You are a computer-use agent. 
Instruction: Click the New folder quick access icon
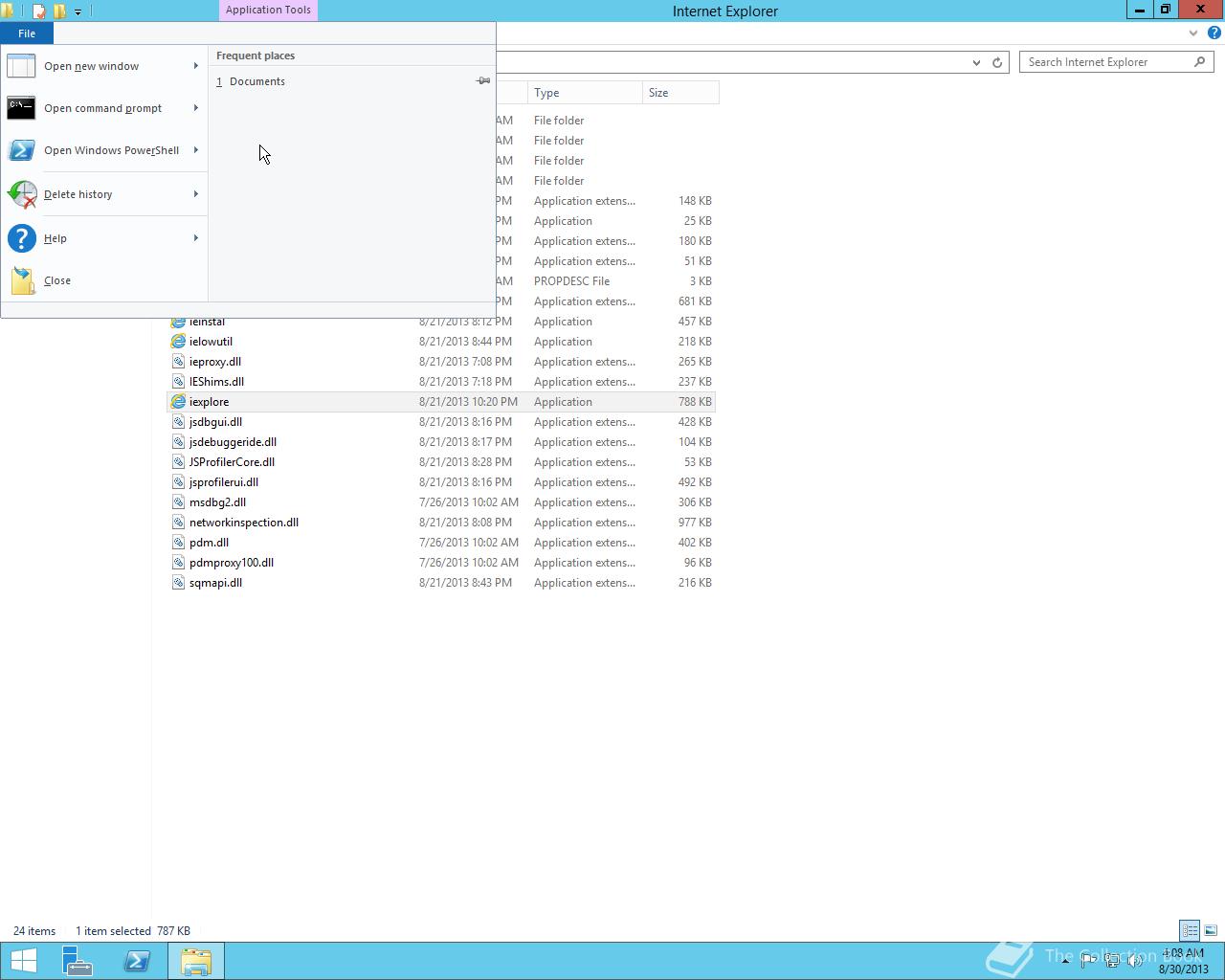pos(59,11)
